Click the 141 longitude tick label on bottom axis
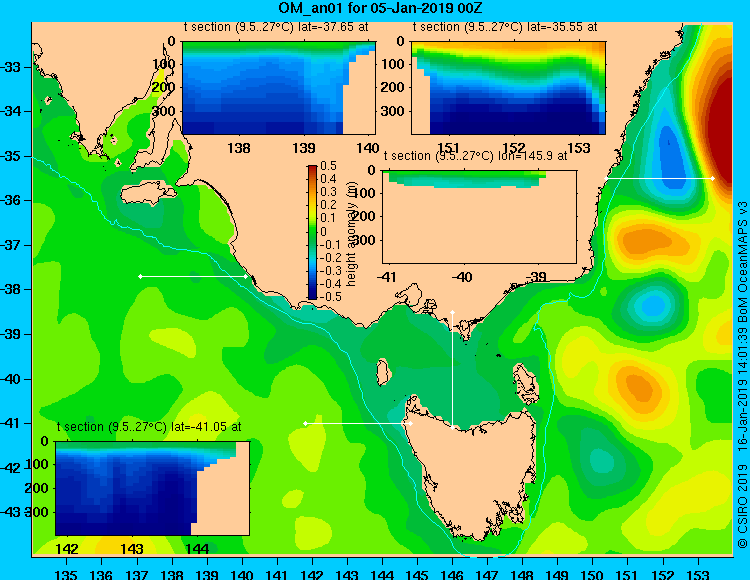The image size is (750, 580). (x=277, y=575)
